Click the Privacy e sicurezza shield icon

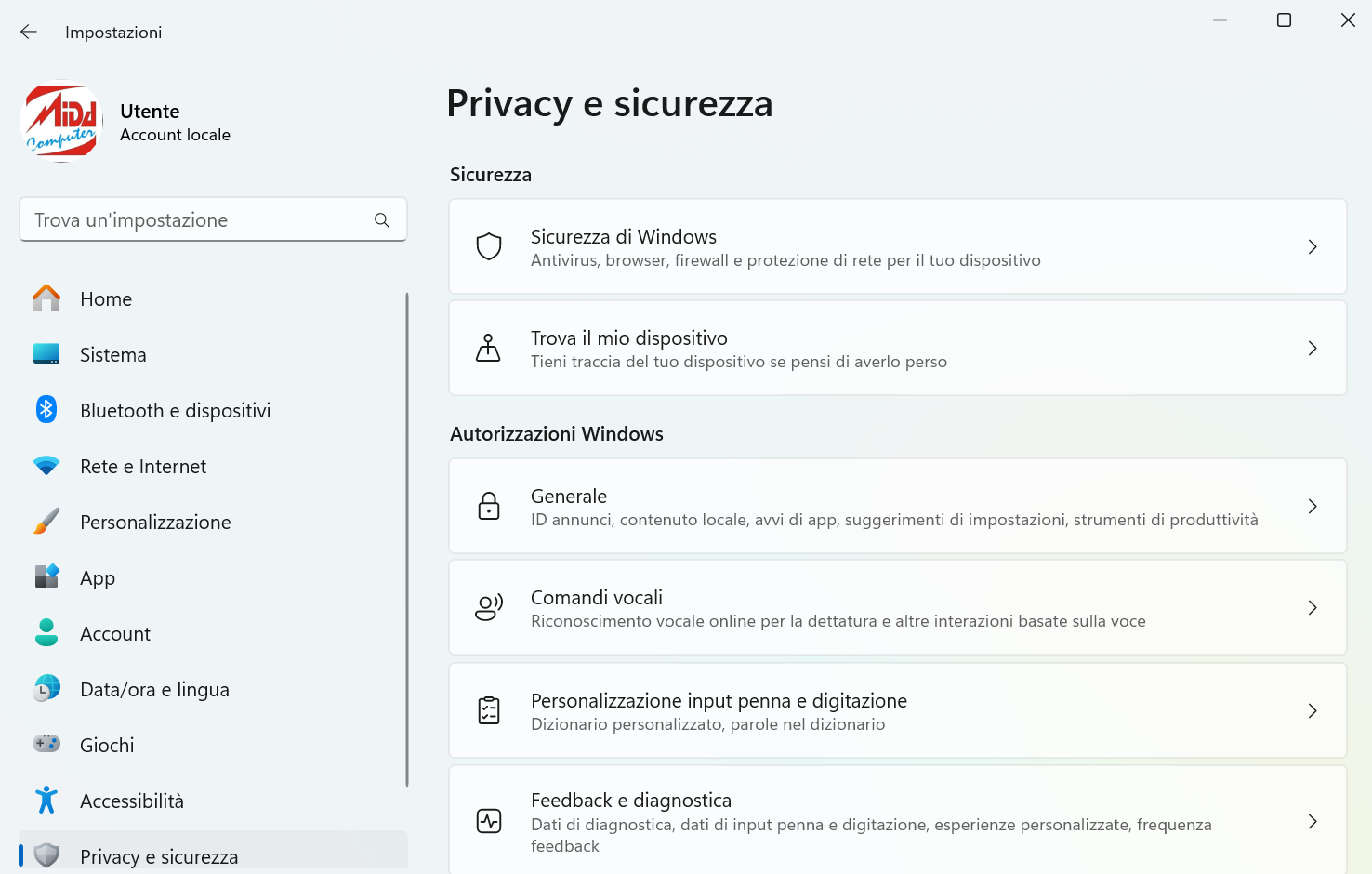click(46, 855)
